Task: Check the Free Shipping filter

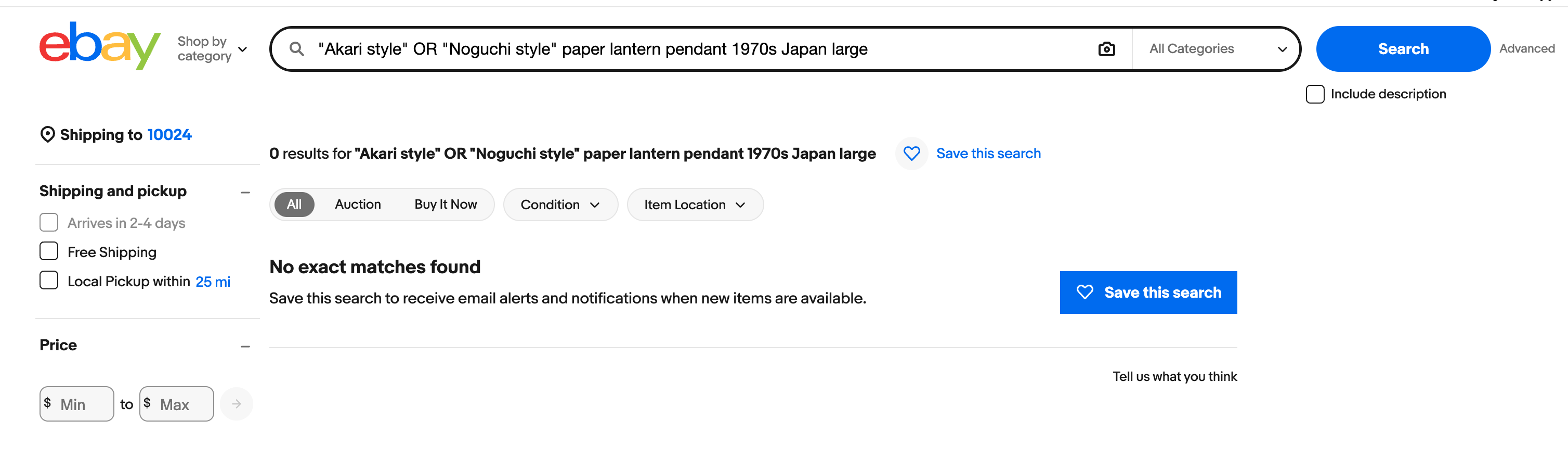Action: pyautogui.click(x=48, y=250)
